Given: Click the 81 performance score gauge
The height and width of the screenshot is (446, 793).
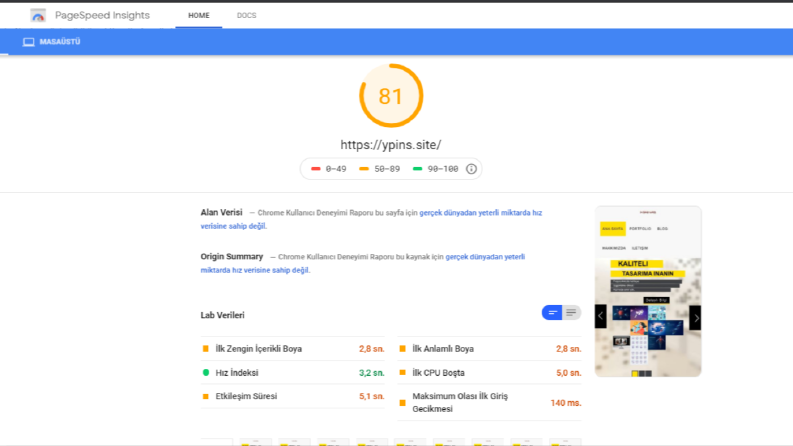Looking at the screenshot, I should tap(391, 96).
